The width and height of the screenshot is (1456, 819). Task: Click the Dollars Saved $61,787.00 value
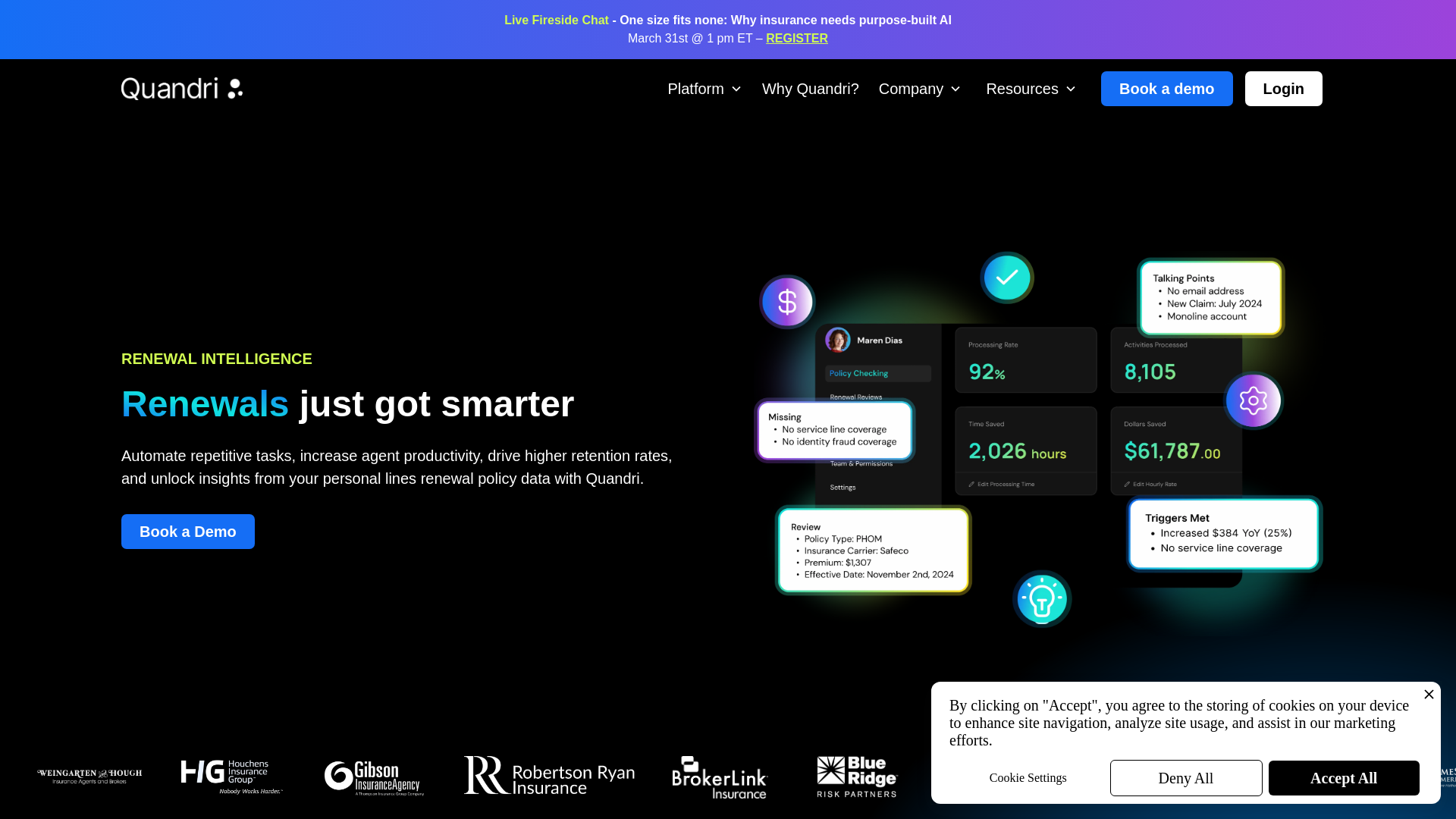(x=1172, y=452)
